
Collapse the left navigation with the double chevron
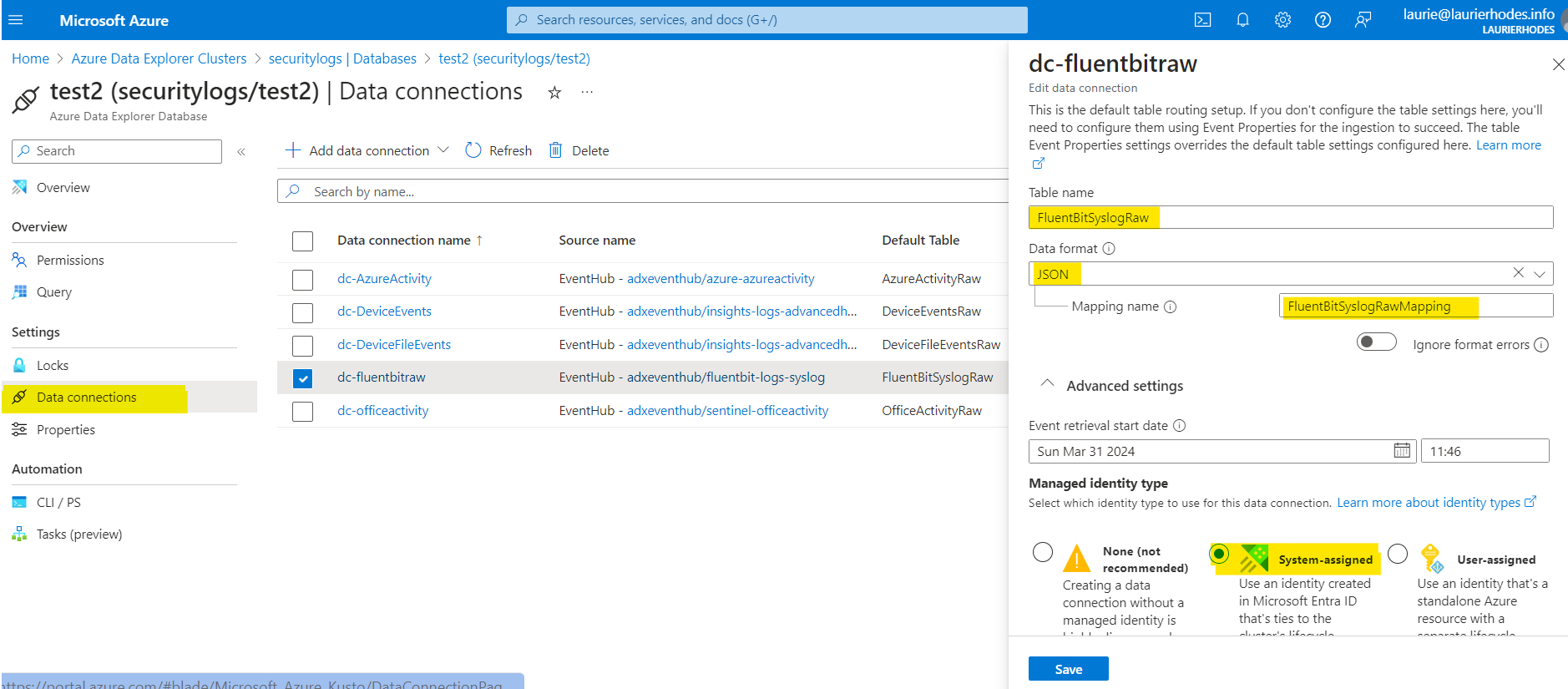(241, 151)
